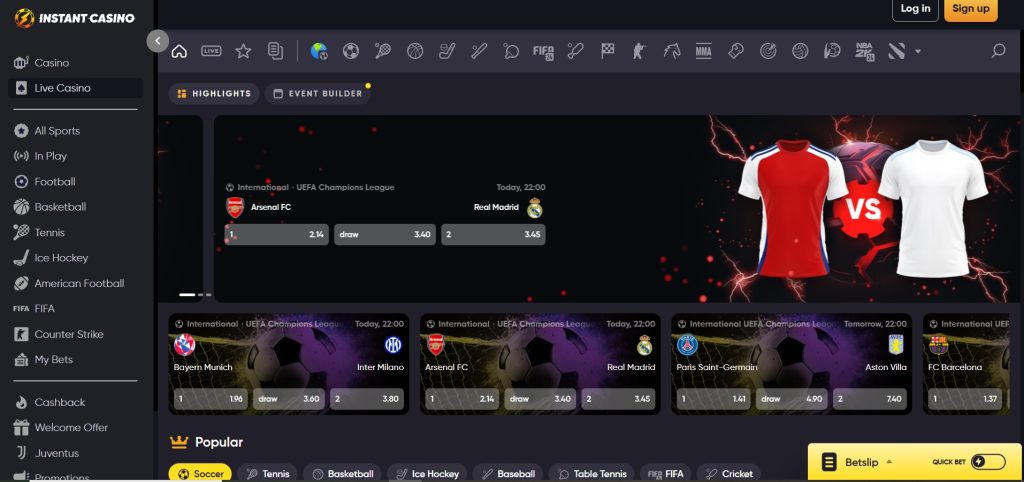Bet on draw 3.60 for Bayern Munich match

click(288, 399)
